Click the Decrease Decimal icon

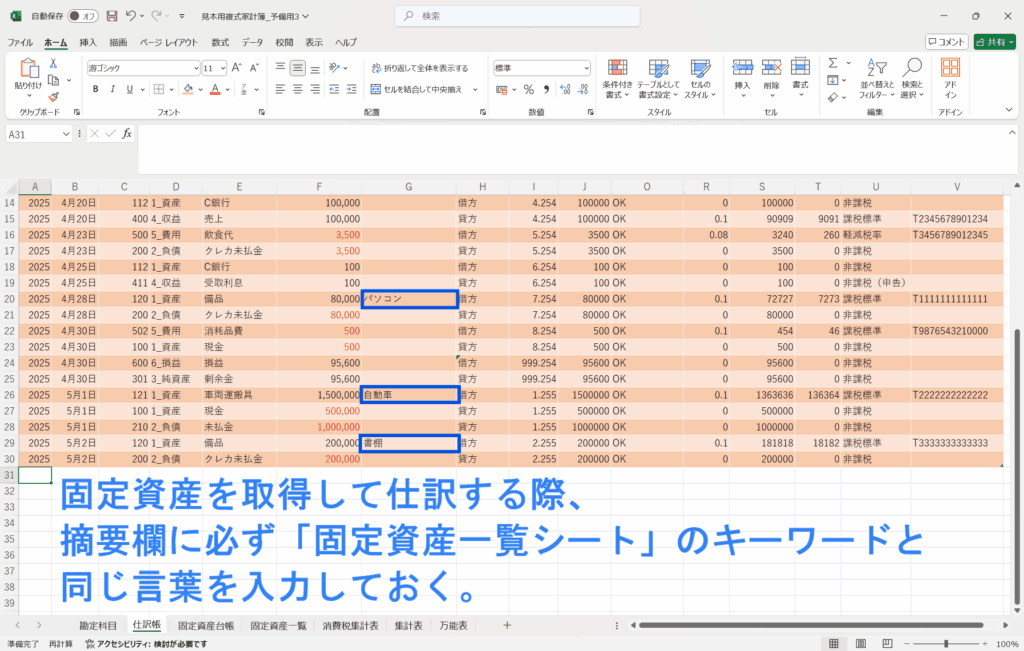coord(582,89)
